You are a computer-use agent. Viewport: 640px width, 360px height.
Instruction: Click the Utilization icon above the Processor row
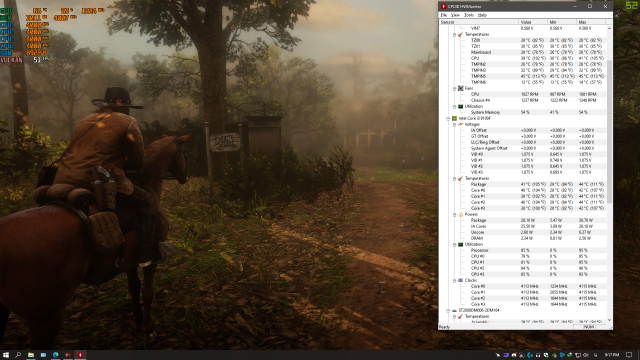(460, 244)
